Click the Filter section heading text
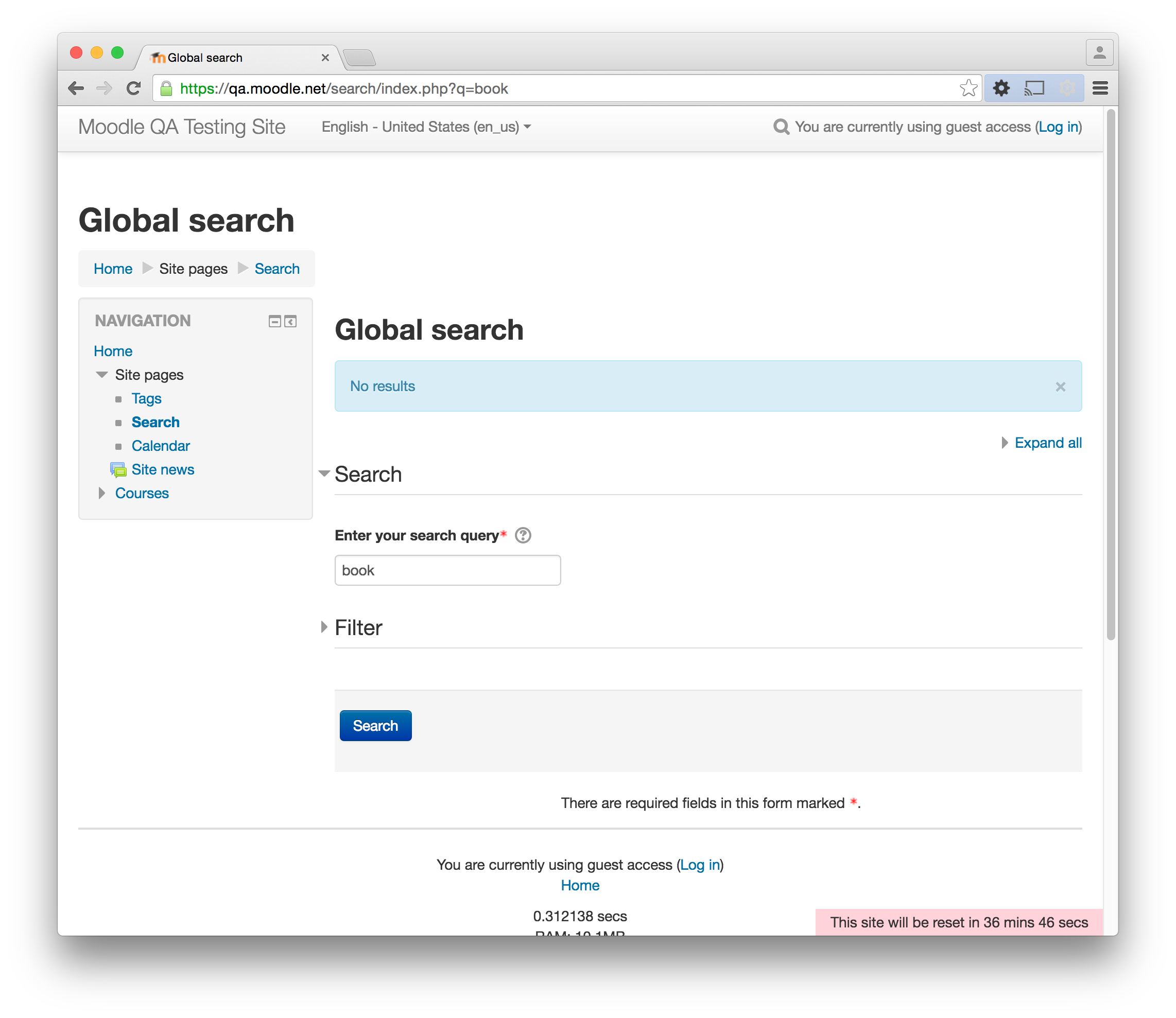1176x1018 pixels. tap(359, 628)
